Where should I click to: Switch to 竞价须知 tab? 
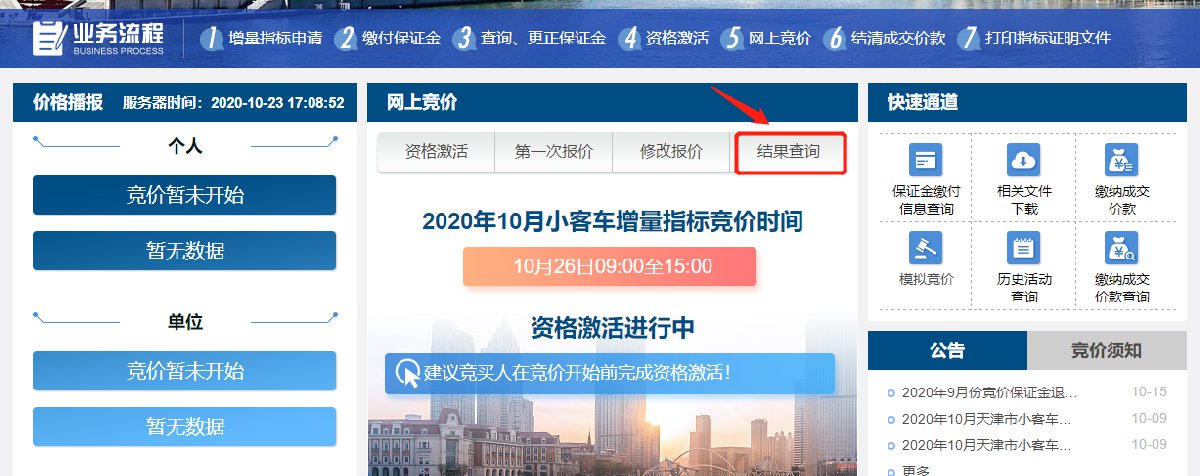1105,350
